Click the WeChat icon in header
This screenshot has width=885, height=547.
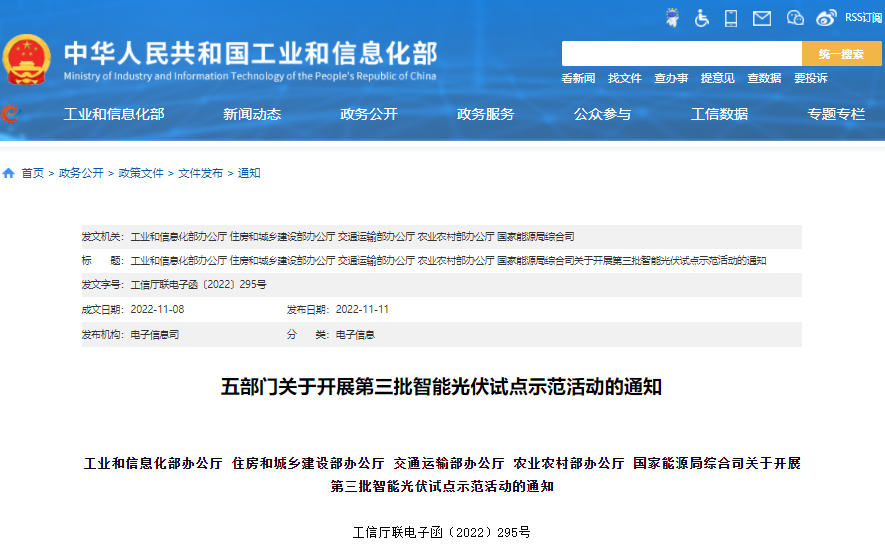click(795, 17)
